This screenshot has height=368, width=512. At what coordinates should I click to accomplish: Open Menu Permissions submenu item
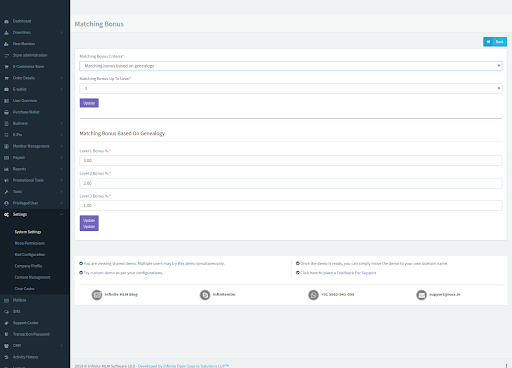pyautogui.click(x=30, y=243)
